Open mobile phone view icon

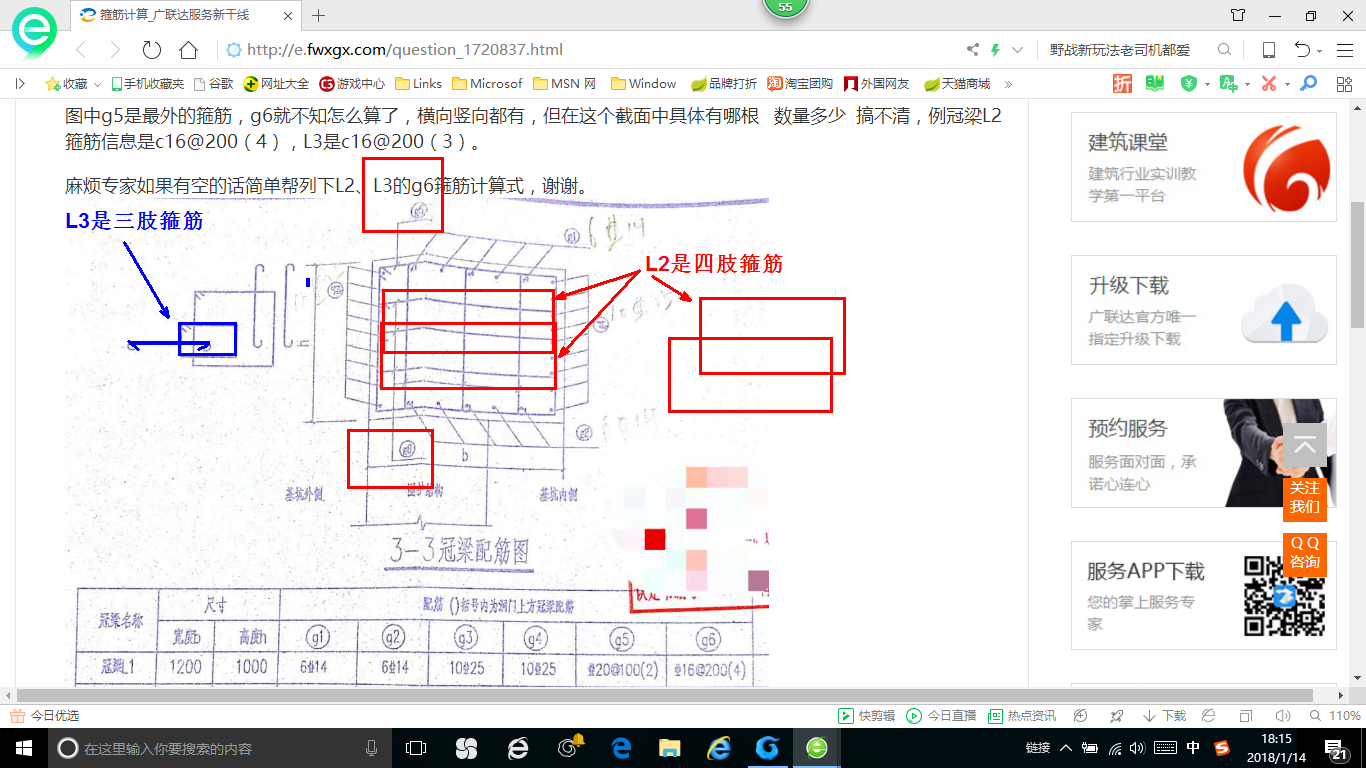pos(1269,50)
